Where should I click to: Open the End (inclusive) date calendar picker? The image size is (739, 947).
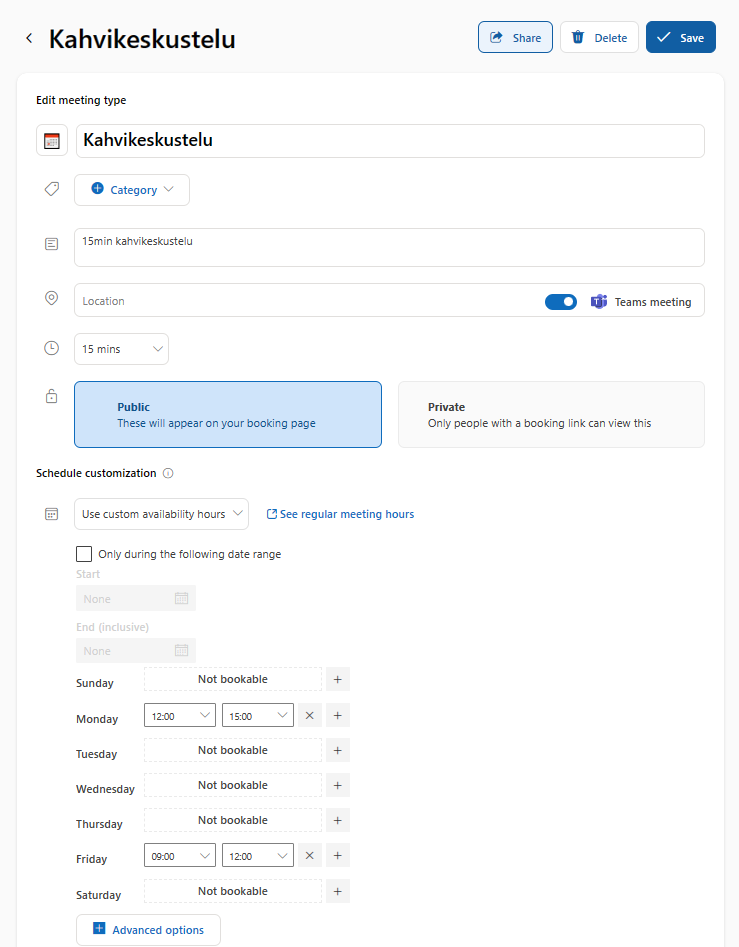point(181,650)
